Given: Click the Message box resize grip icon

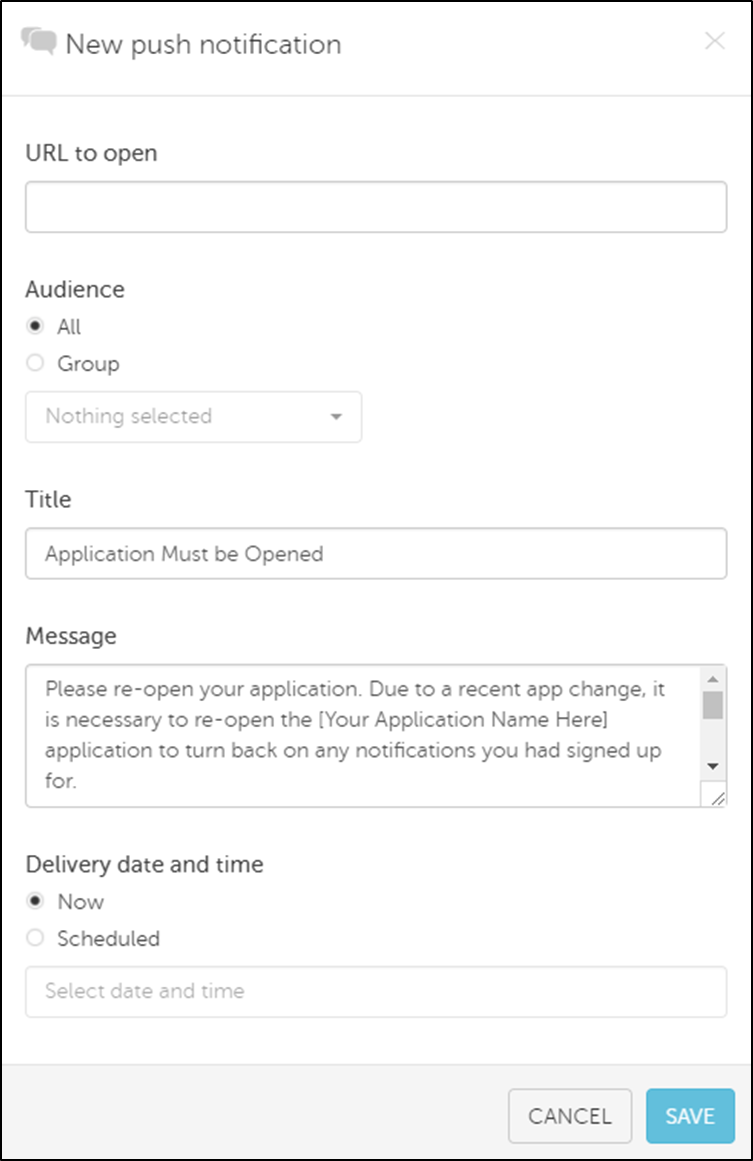Looking at the screenshot, I should [718, 796].
